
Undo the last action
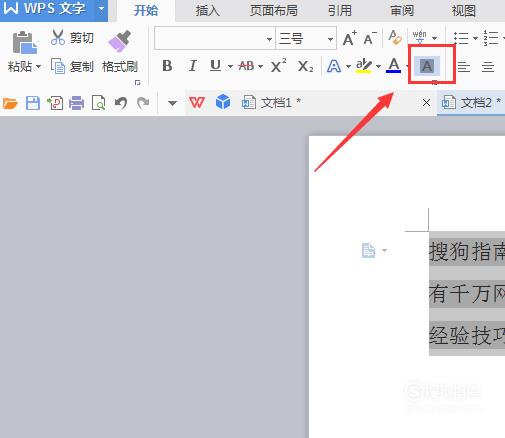tap(121, 103)
